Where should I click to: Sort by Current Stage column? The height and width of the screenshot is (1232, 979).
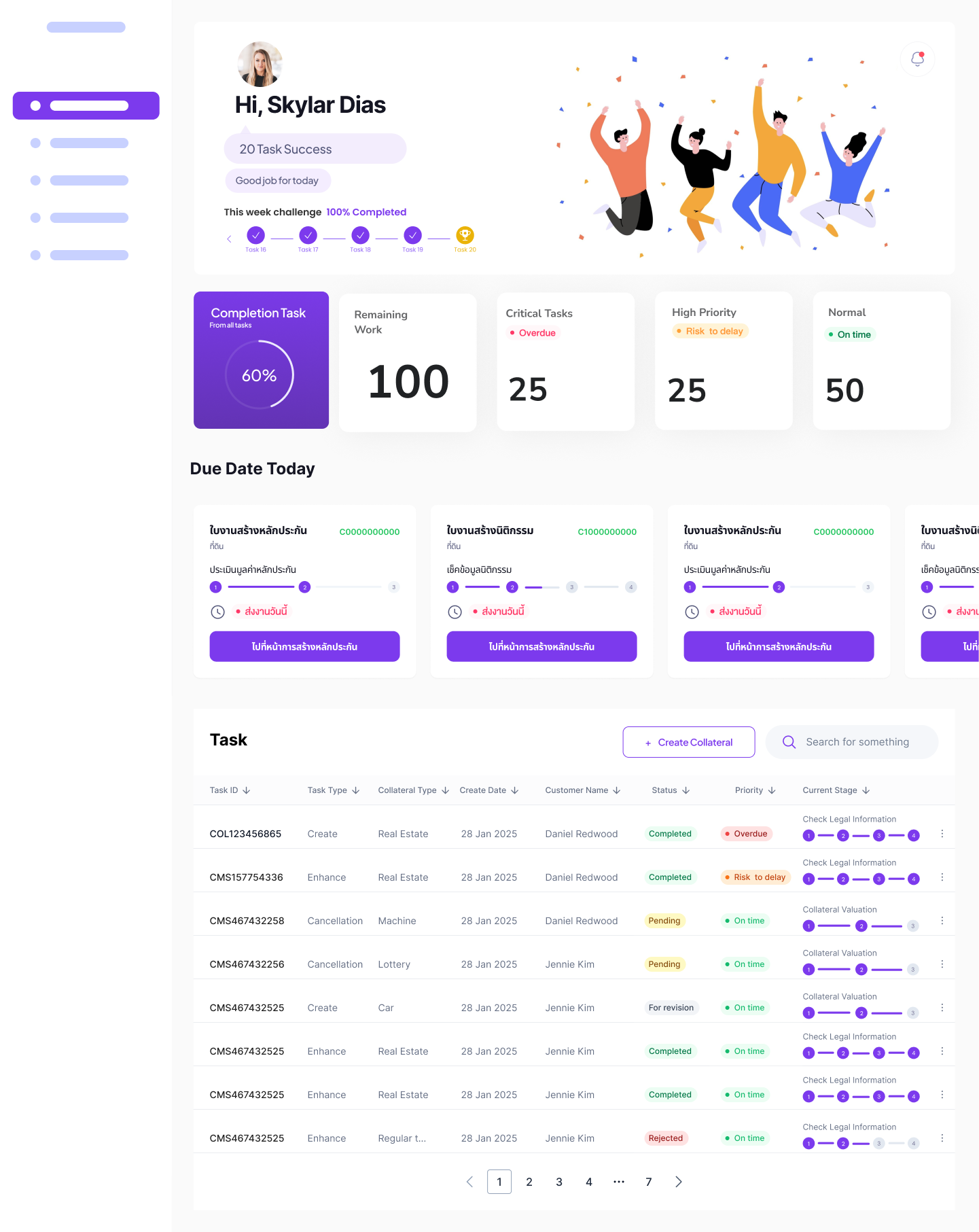tap(836, 790)
